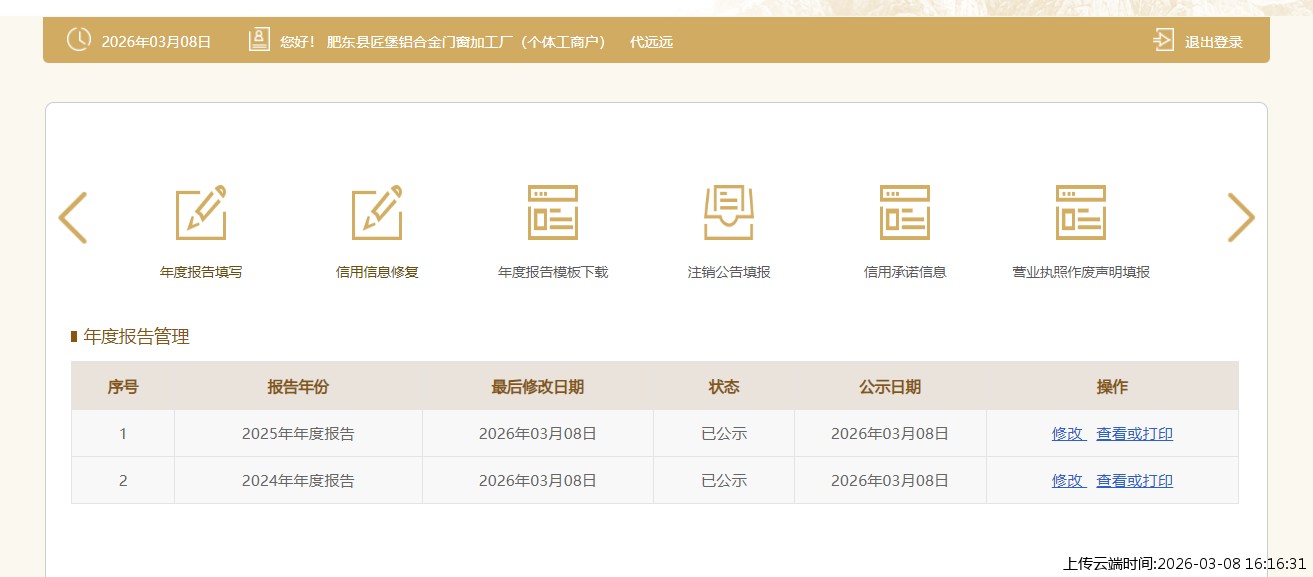The height and width of the screenshot is (577, 1313).
Task: Open the 信用承诺信息 icon
Action: coord(904,213)
